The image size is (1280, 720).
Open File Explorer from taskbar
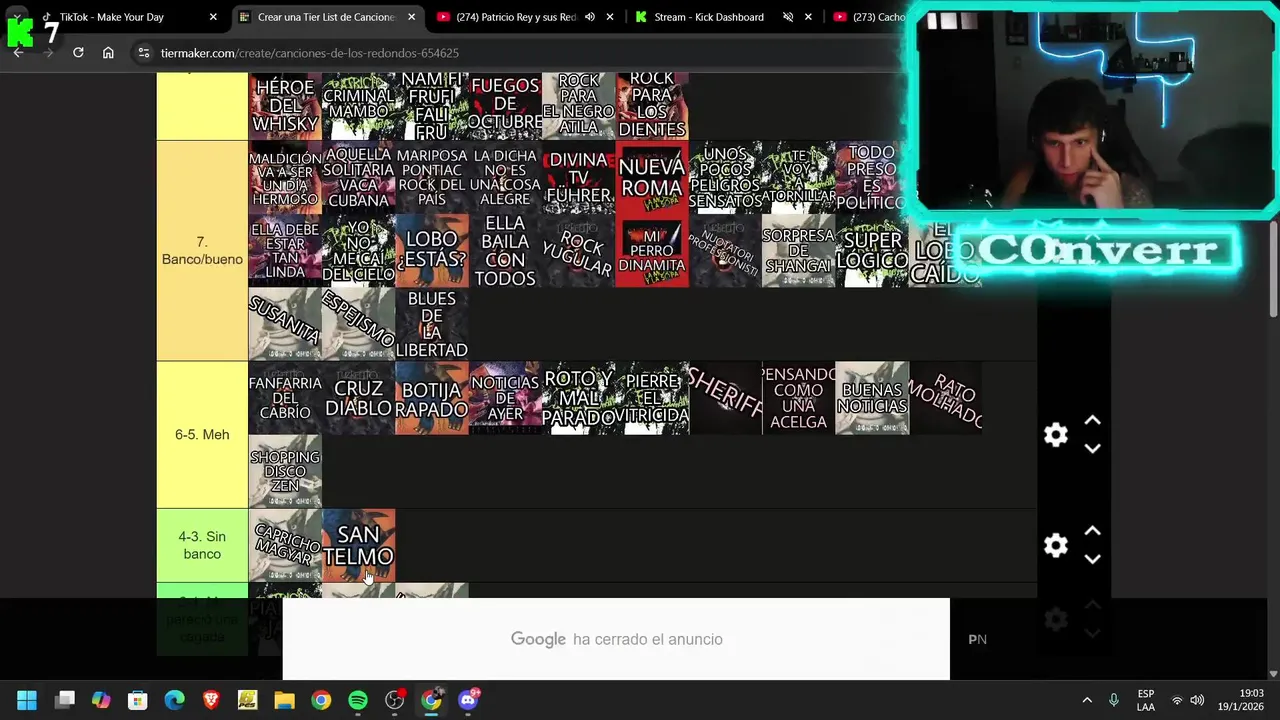(x=284, y=700)
